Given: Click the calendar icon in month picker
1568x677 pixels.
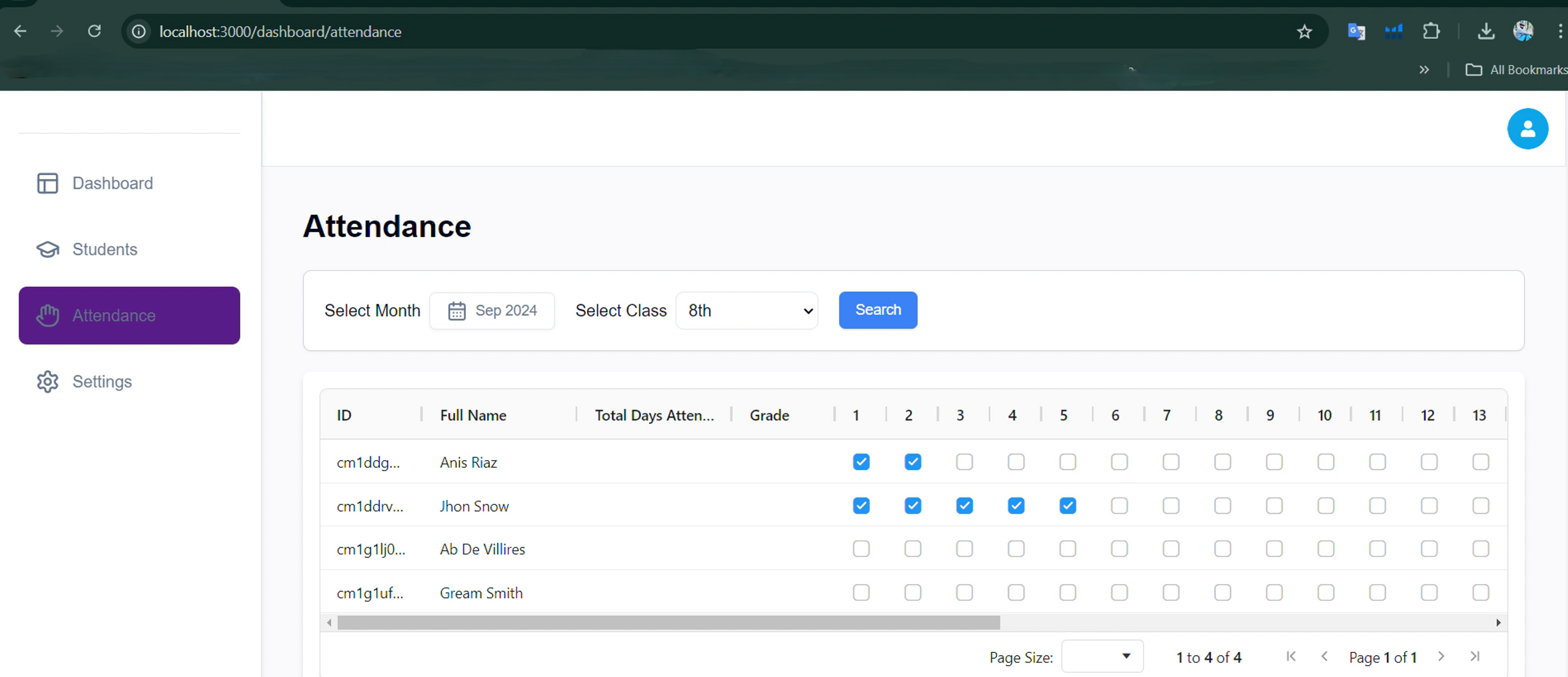Looking at the screenshot, I should click(x=457, y=311).
